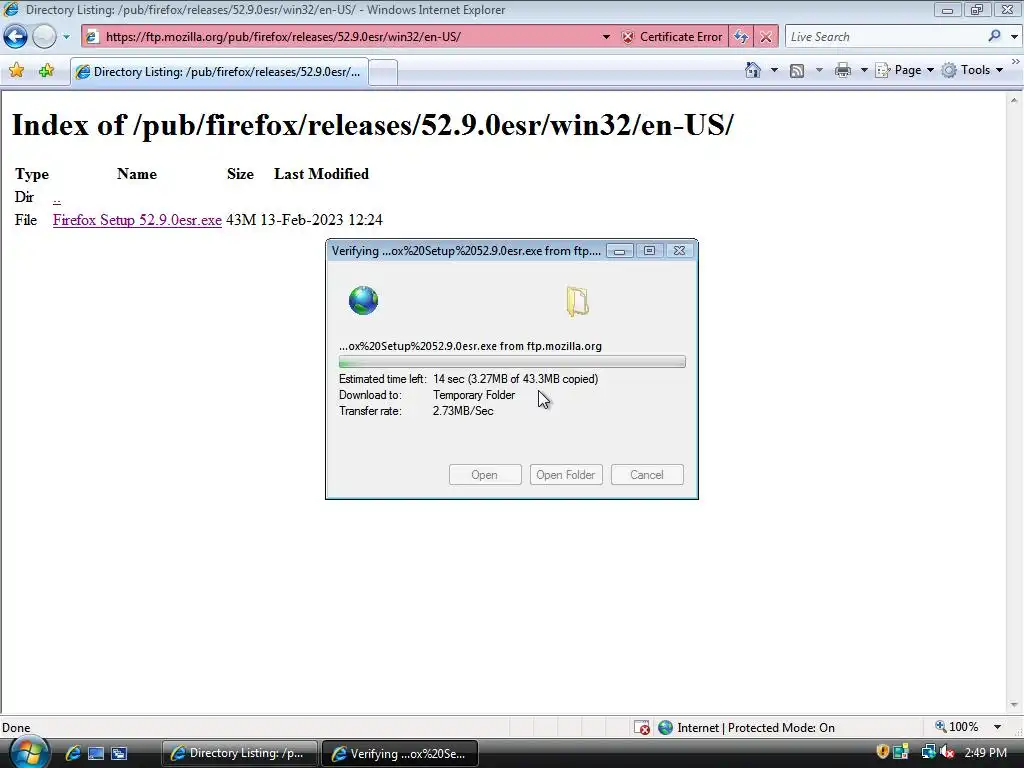The width and height of the screenshot is (1024, 768).
Task: Click the Firefox Setup 52.9.0esr.exe link
Action: (x=137, y=220)
